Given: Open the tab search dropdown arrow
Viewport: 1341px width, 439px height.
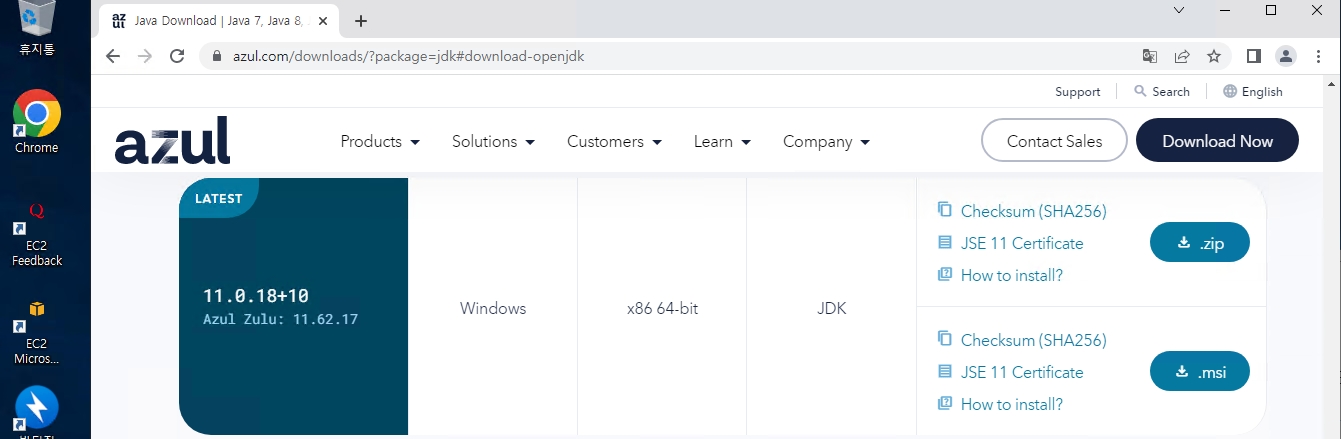Looking at the screenshot, I should (1179, 10).
